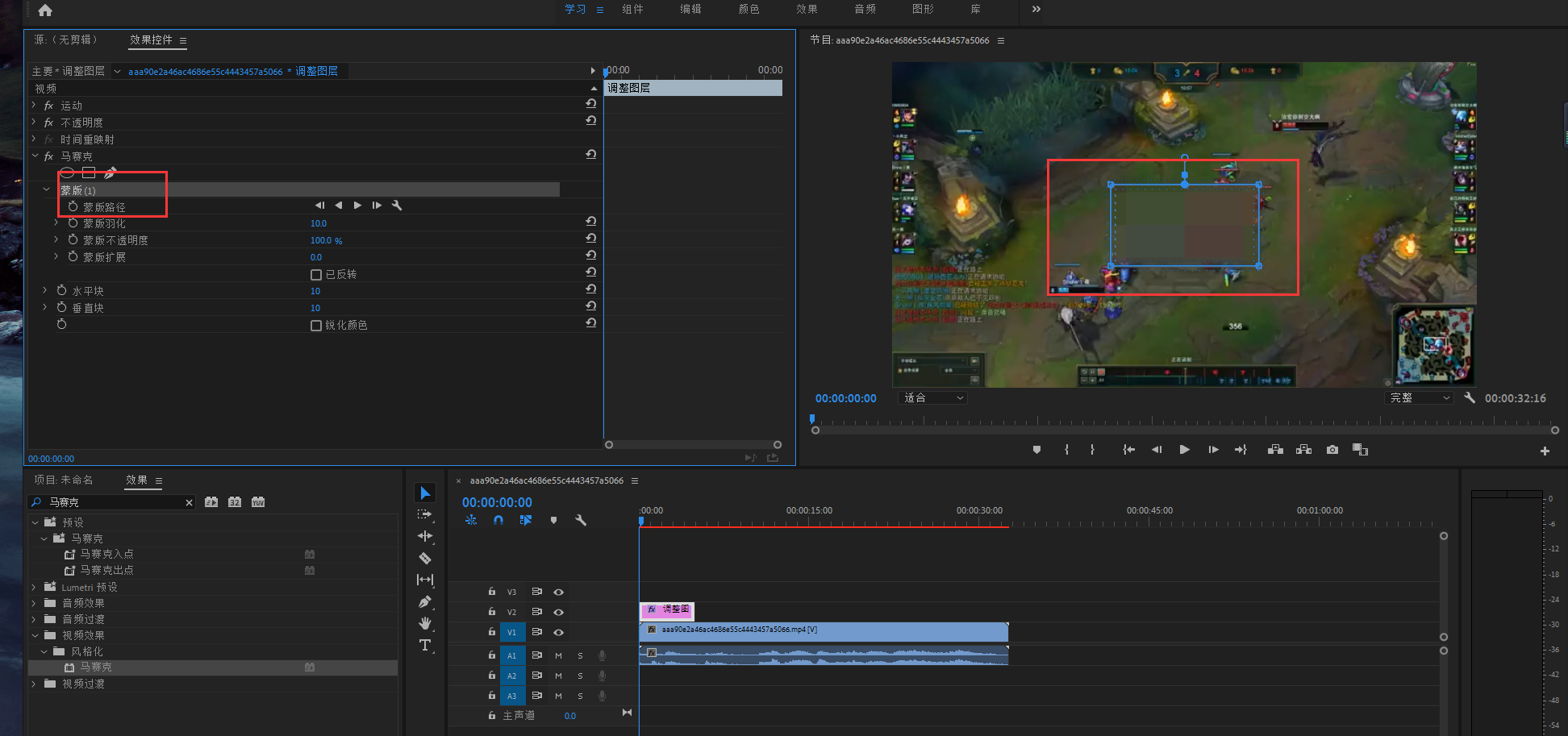Expand the 不透明度 effect properties
The height and width of the screenshot is (736, 1568).
(34, 122)
